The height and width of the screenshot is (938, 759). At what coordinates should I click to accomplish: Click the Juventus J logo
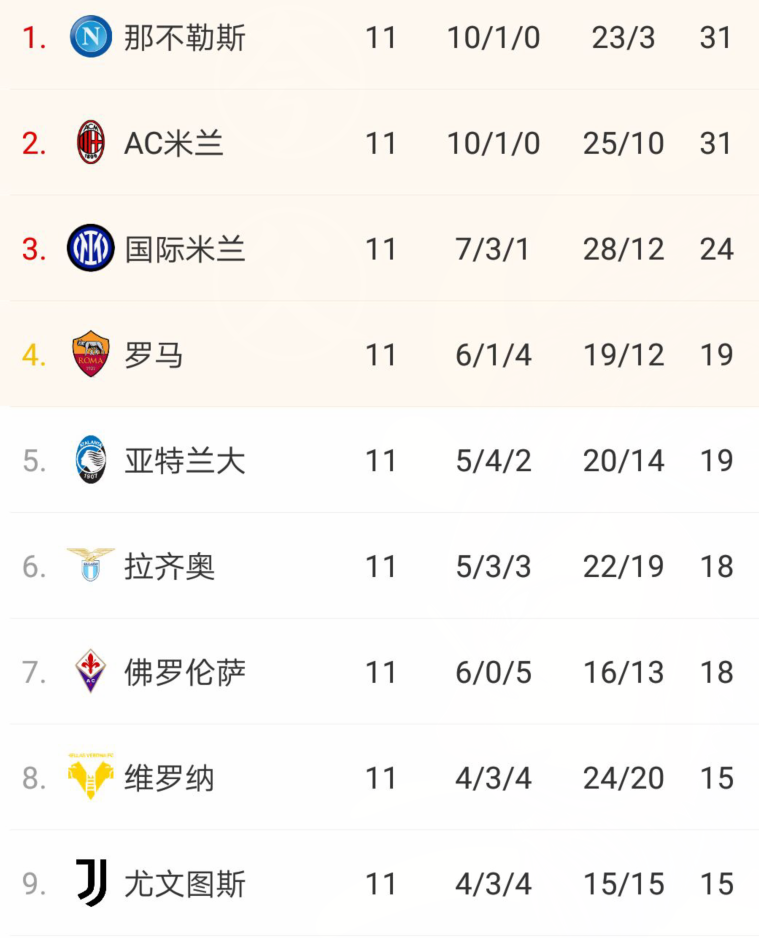(x=92, y=882)
